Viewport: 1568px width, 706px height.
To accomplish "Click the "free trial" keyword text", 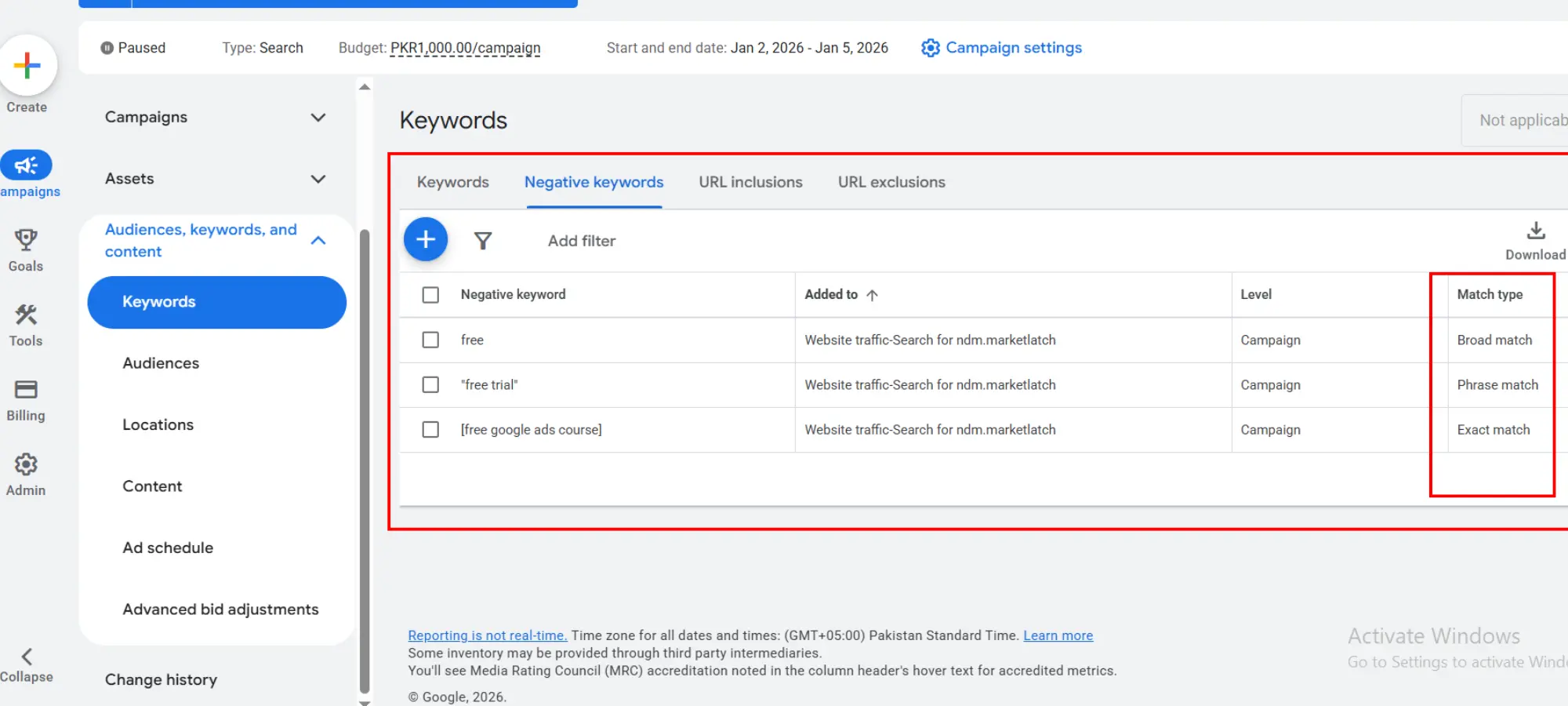I will tap(489, 384).
